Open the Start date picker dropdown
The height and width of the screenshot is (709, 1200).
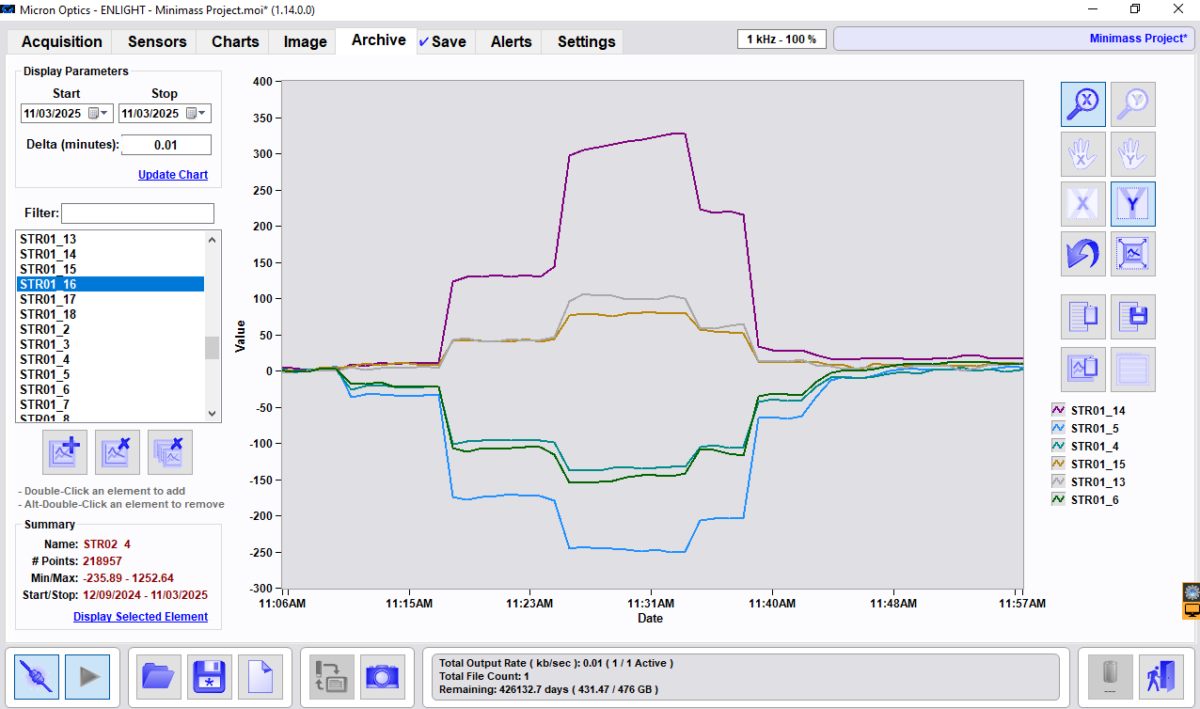(x=104, y=113)
